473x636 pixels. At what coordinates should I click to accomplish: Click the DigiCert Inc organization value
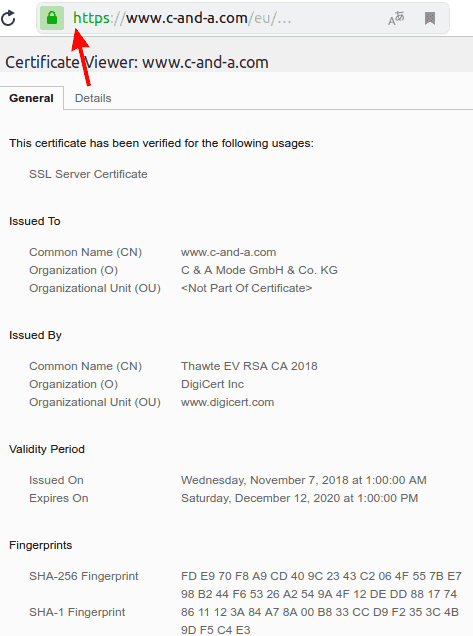tap(212, 384)
